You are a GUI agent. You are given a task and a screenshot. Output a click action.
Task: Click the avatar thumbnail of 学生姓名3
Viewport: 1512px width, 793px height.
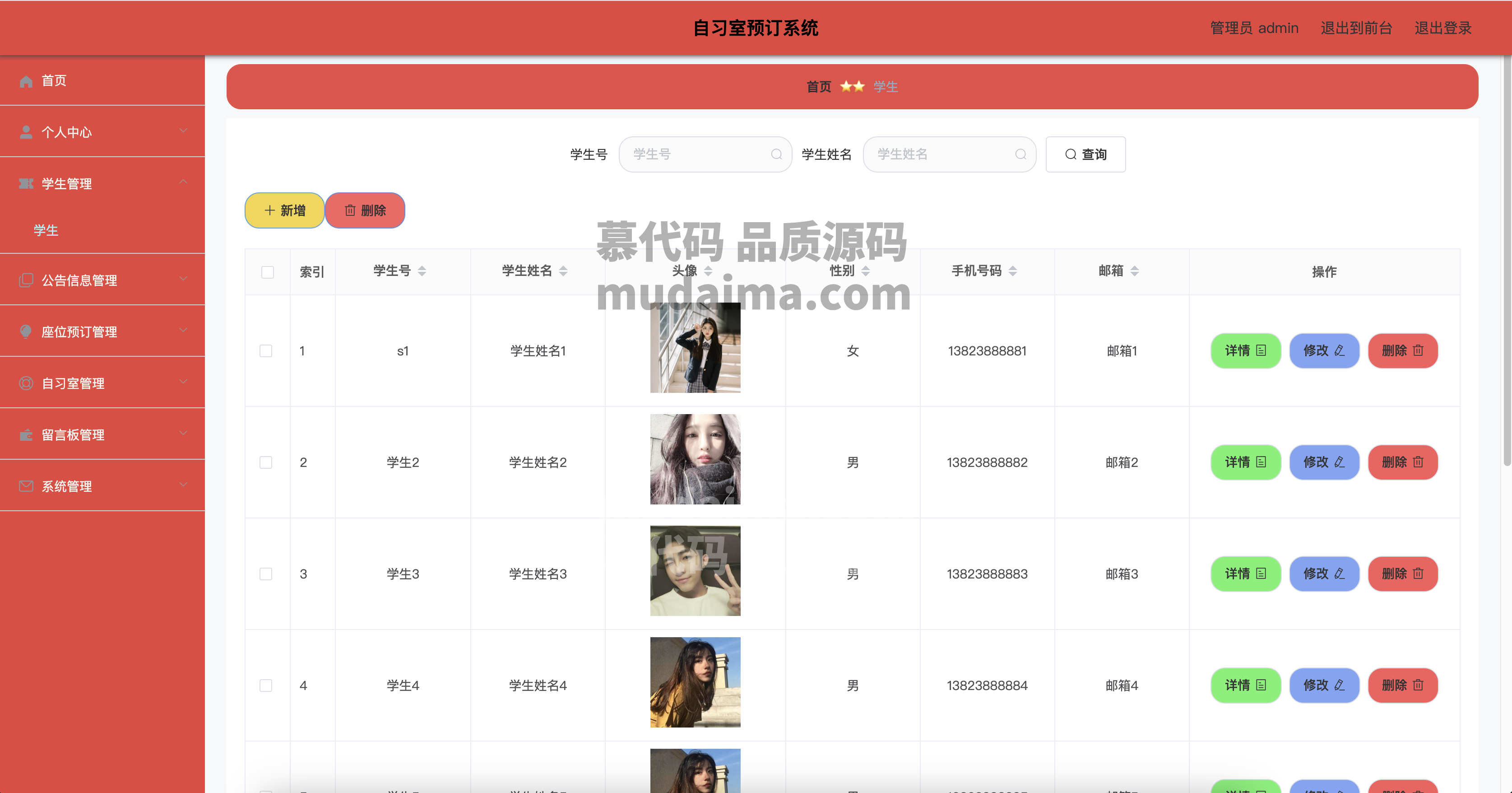695,571
